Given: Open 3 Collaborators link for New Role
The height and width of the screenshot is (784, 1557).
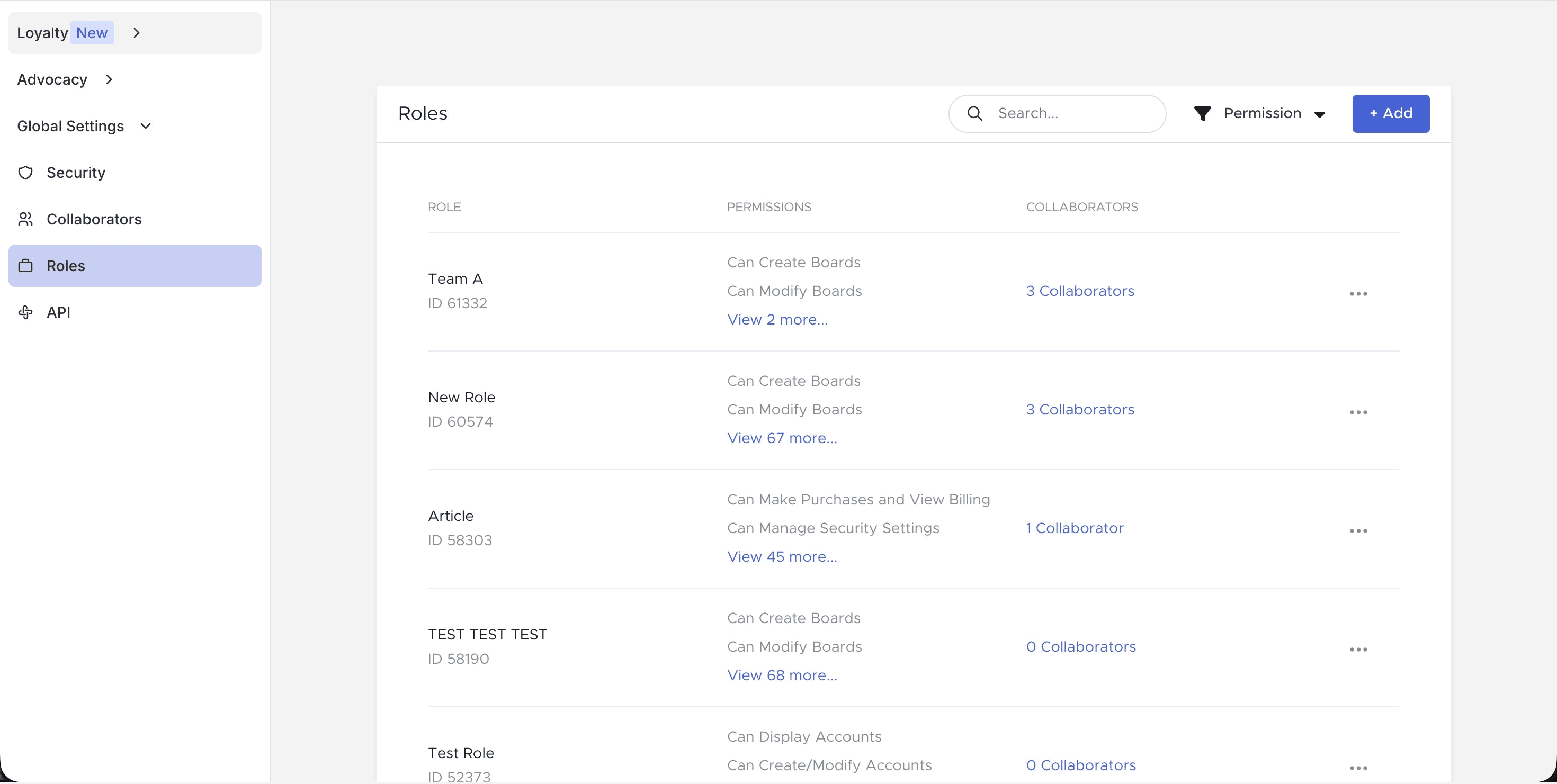Looking at the screenshot, I should (1080, 410).
